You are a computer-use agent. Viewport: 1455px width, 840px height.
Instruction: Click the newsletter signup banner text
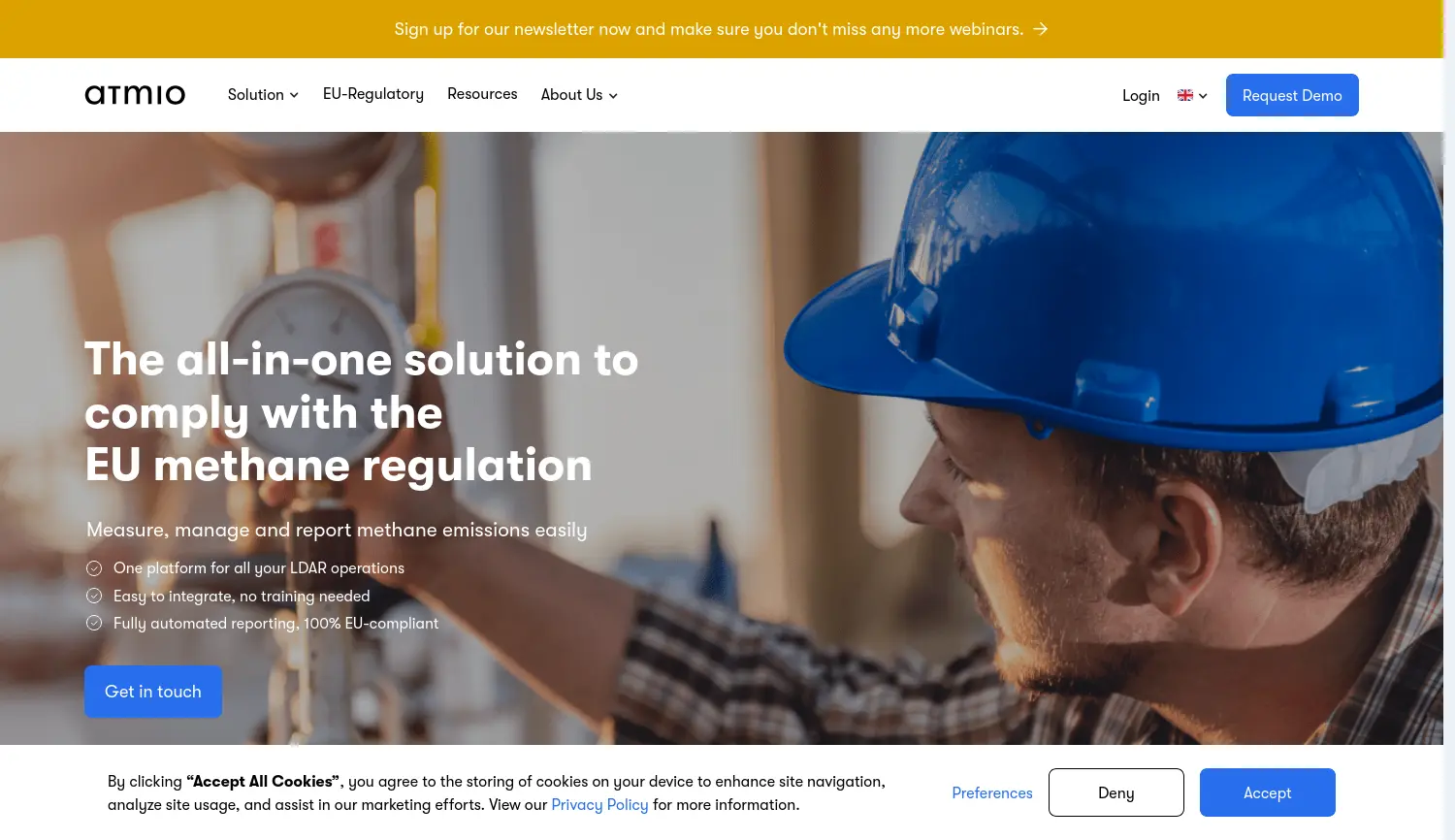(x=708, y=29)
